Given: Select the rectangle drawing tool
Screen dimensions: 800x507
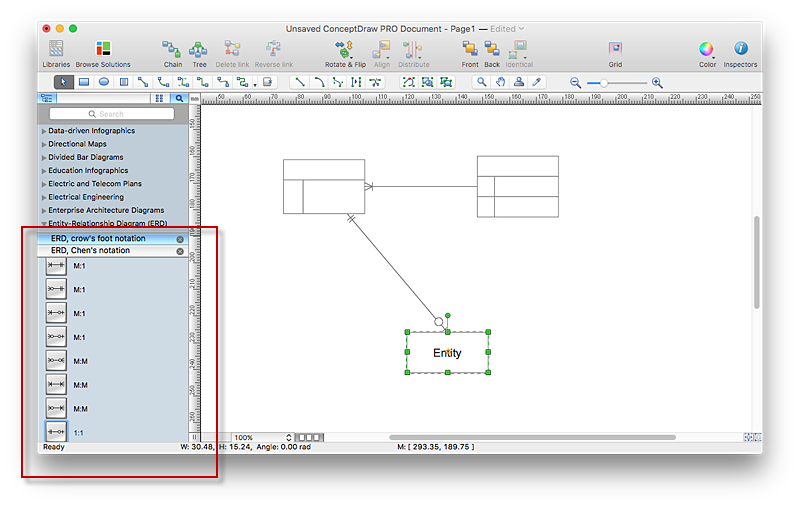Looking at the screenshot, I should pyautogui.click(x=84, y=82).
